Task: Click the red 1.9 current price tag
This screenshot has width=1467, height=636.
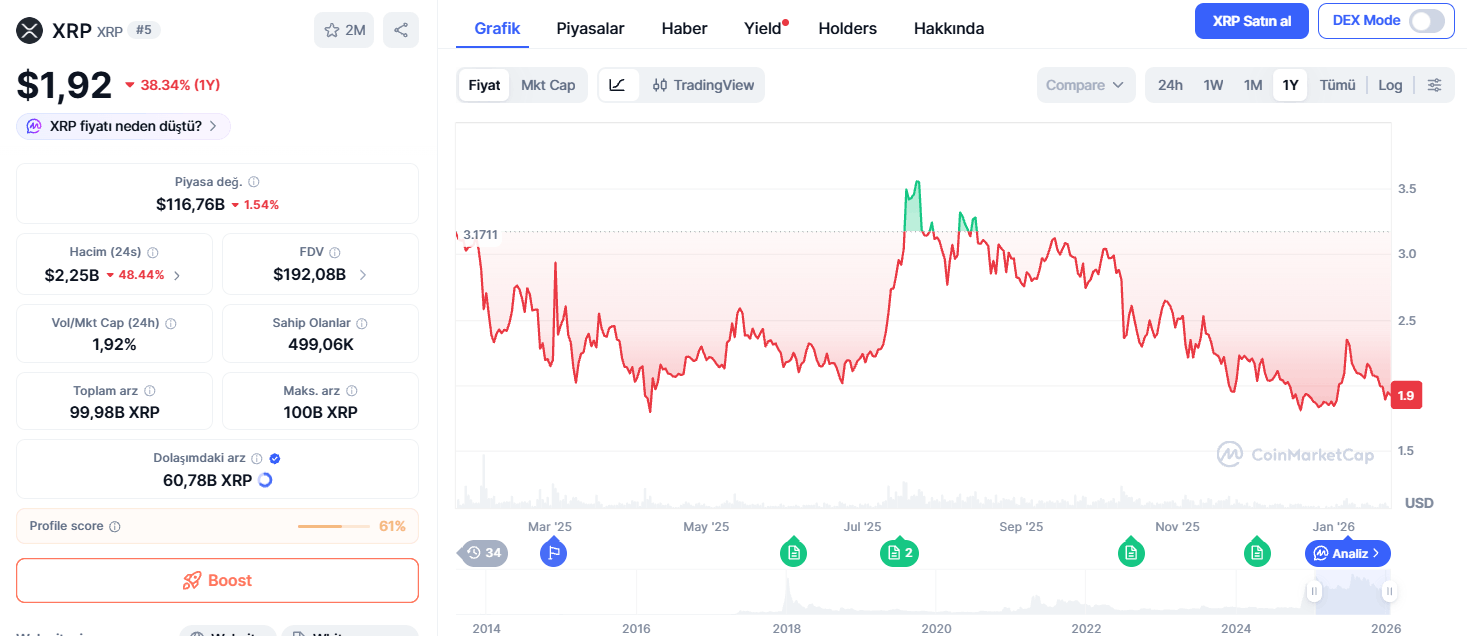Action: click(1405, 395)
